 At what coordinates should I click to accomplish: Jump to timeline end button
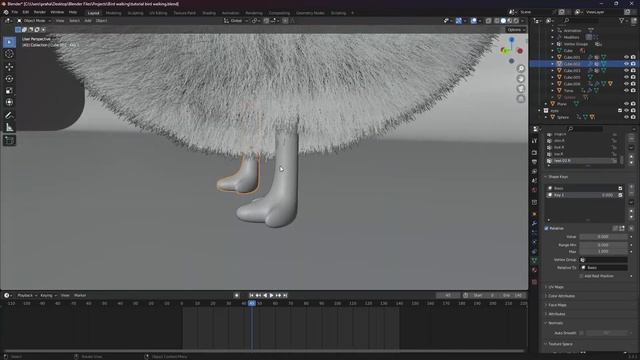coord(285,295)
